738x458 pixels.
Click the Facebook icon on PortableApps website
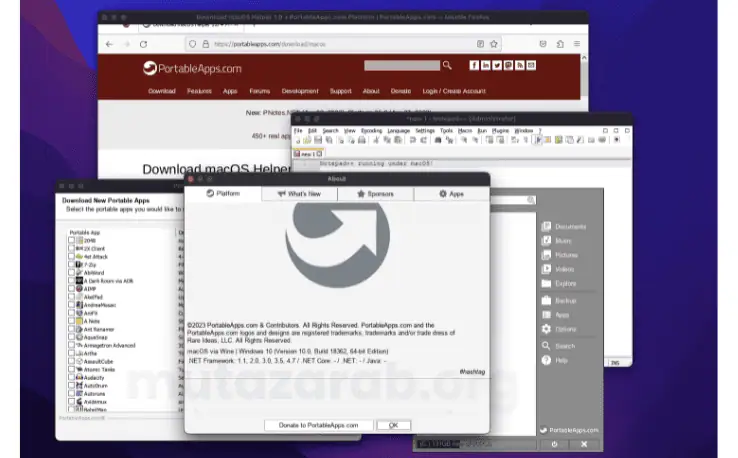(x=474, y=65)
